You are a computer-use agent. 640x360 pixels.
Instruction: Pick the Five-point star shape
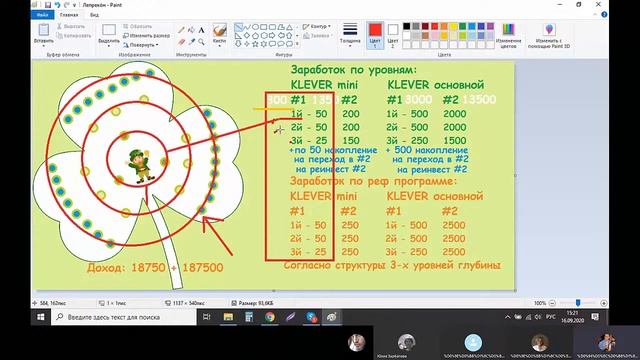[256, 44]
